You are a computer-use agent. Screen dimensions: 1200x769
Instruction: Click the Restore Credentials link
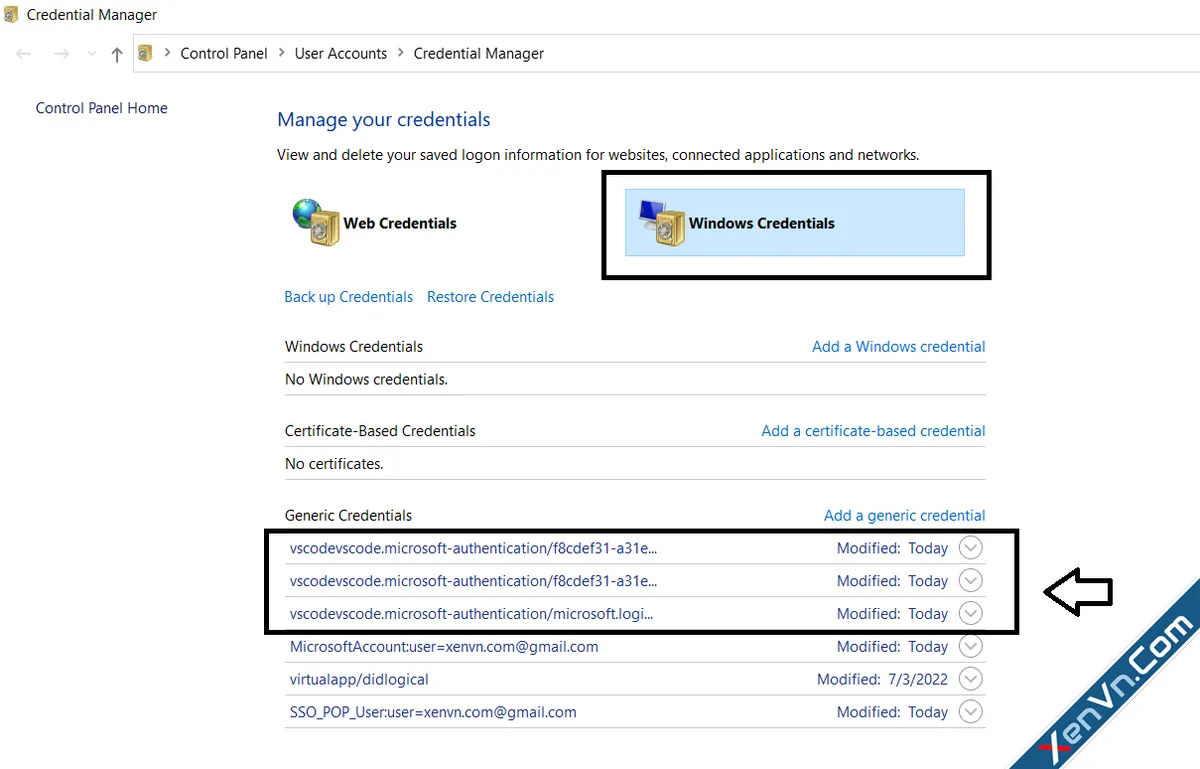point(490,297)
